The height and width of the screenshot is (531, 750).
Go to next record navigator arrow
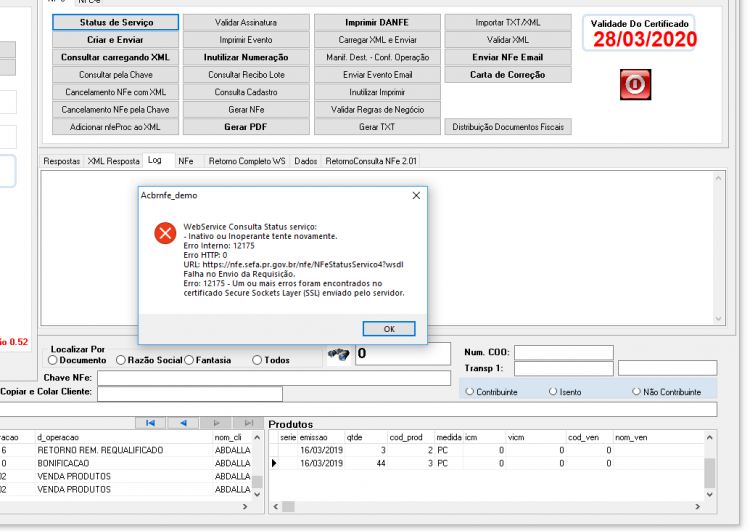[216, 423]
